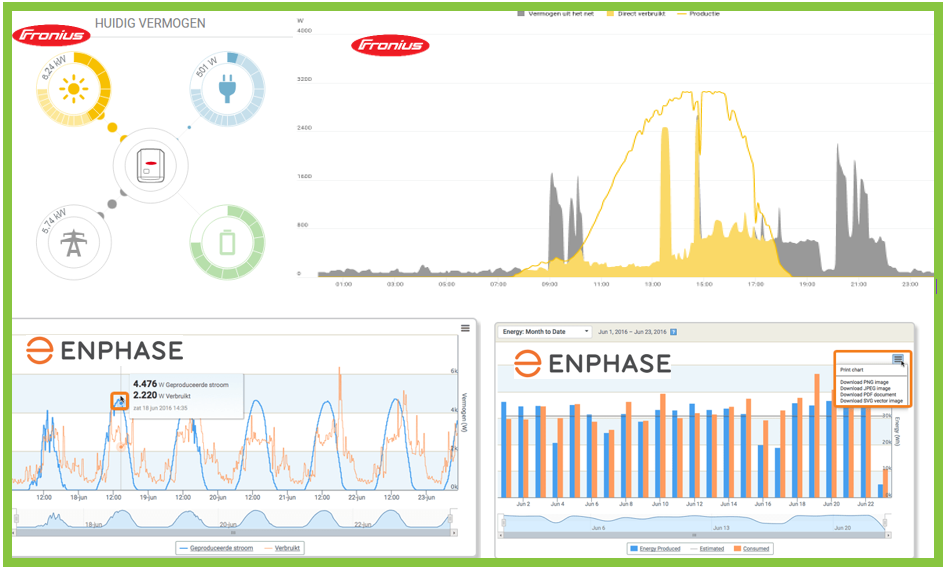Click 'Jun 13' label in energy navigator

tap(721, 528)
